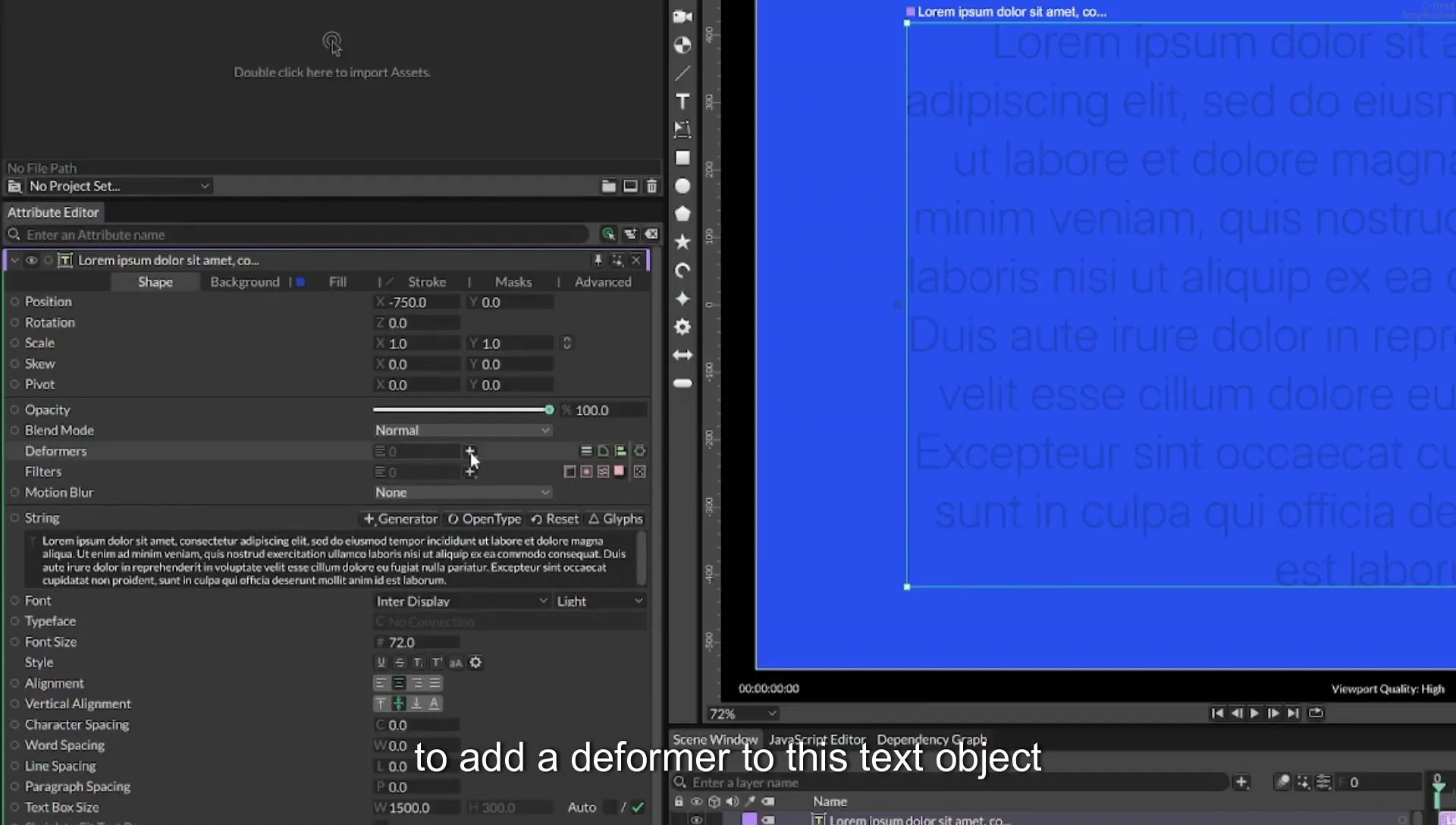Play the animation

(1254, 713)
